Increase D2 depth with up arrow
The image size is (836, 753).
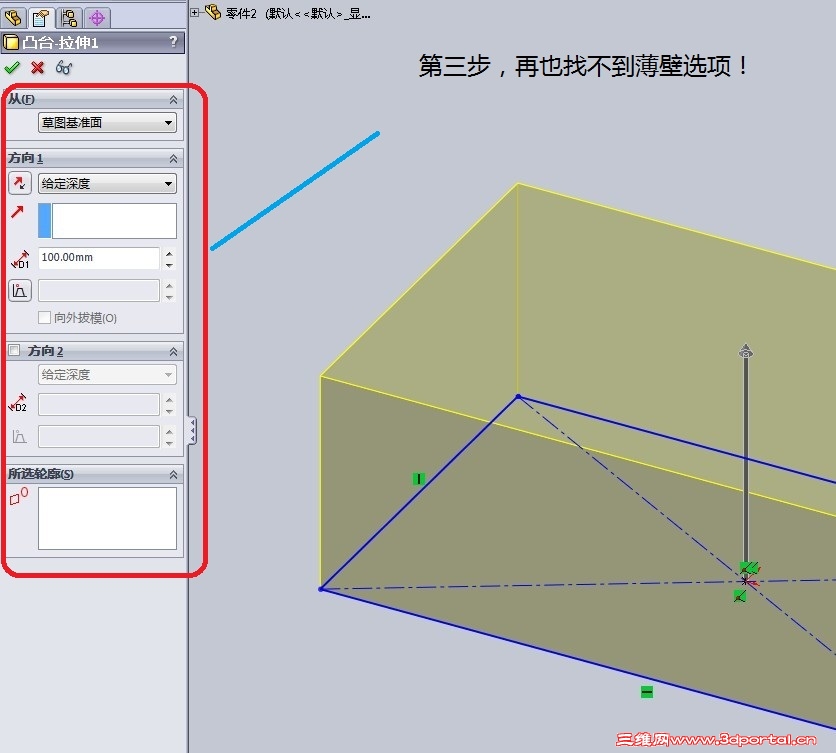(x=169, y=399)
